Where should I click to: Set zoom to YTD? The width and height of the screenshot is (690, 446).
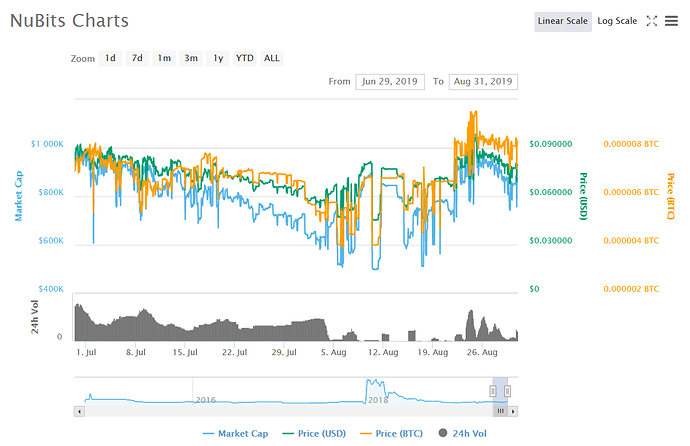[x=245, y=58]
